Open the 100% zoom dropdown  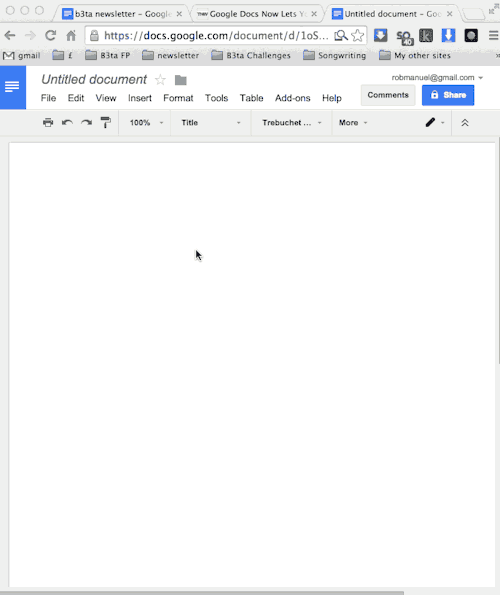pos(146,123)
